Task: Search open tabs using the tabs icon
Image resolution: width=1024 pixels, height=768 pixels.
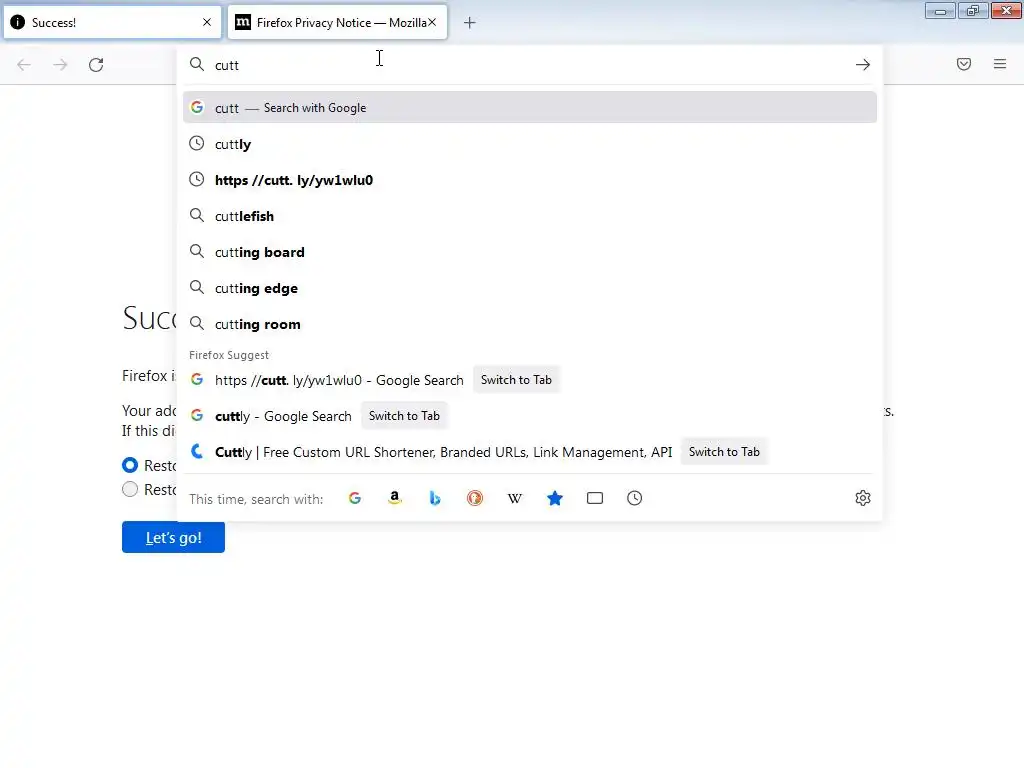Action: [x=595, y=498]
